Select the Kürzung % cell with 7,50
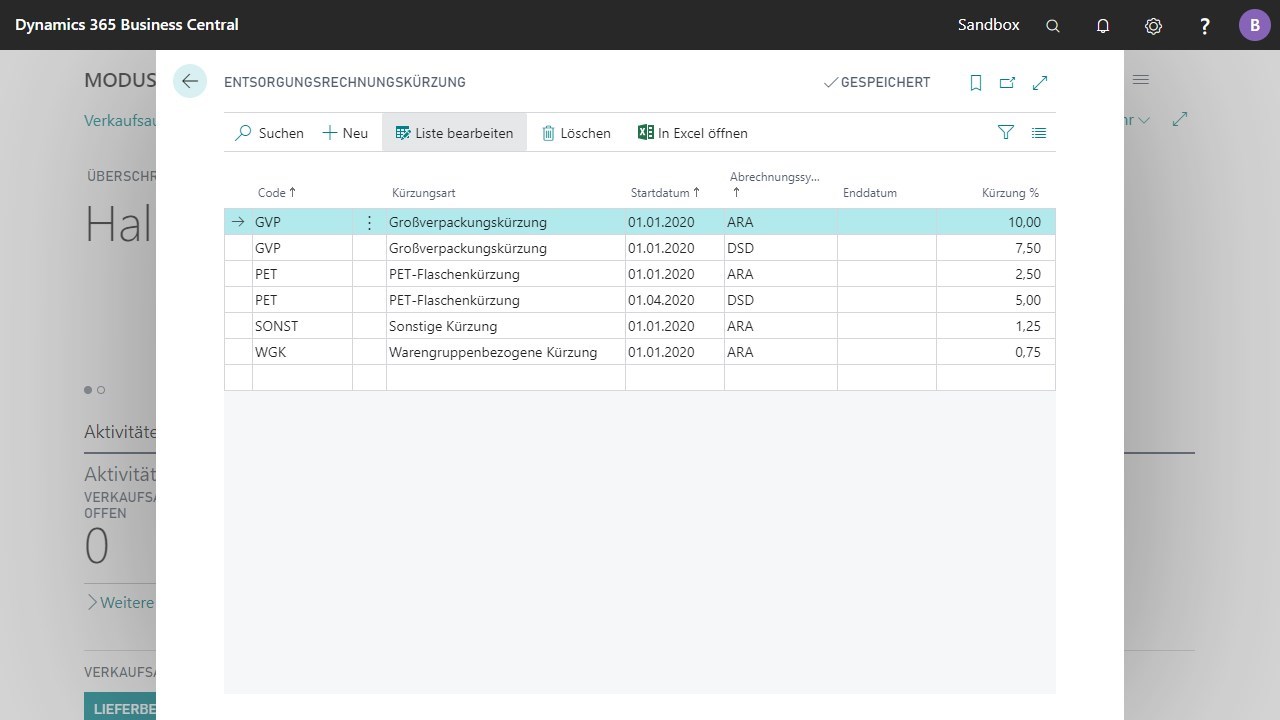The height and width of the screenshot is (720, 1280). coord(995,248)
